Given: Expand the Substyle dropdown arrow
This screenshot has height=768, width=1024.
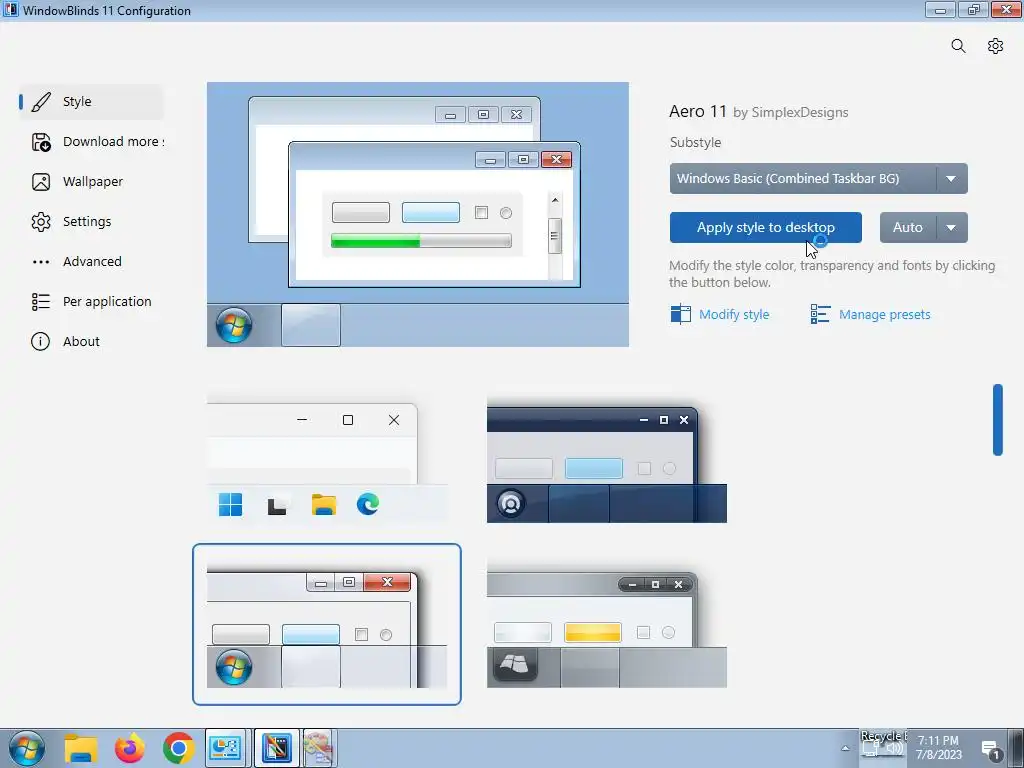Looking at the screenshot, I should point(952,178).
